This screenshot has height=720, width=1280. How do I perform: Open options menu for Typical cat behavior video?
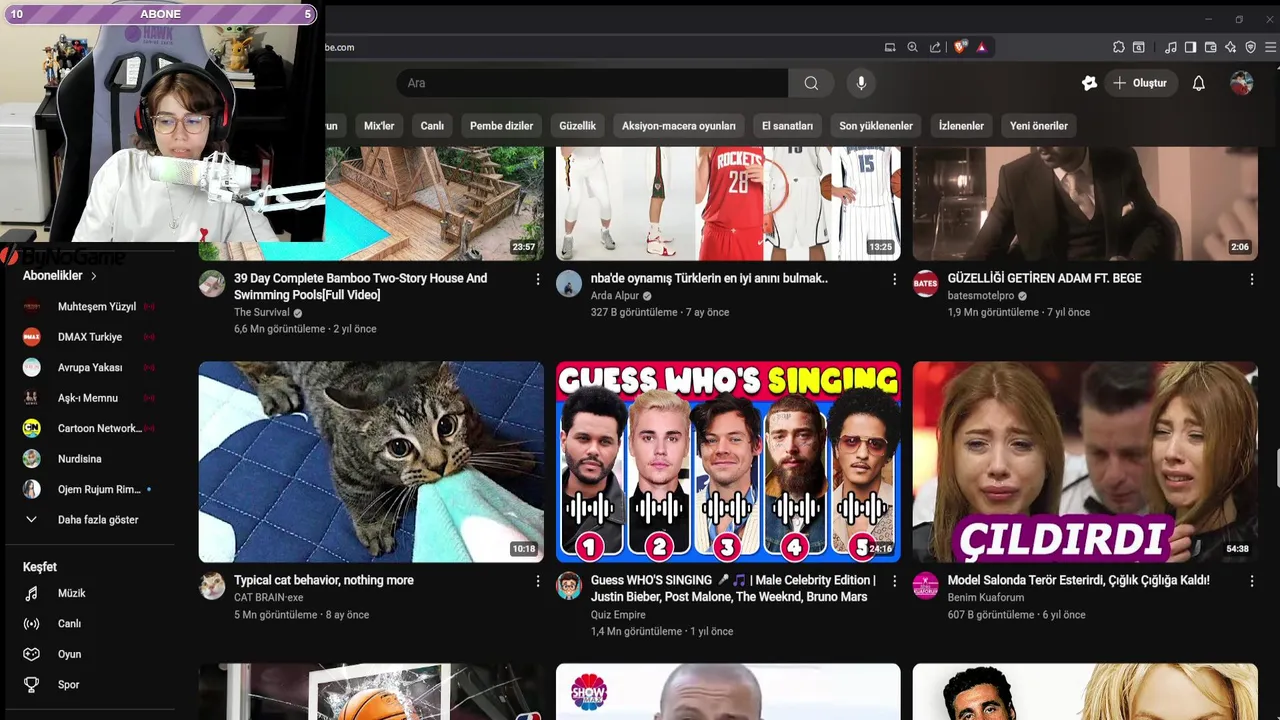tap(538, 581)
